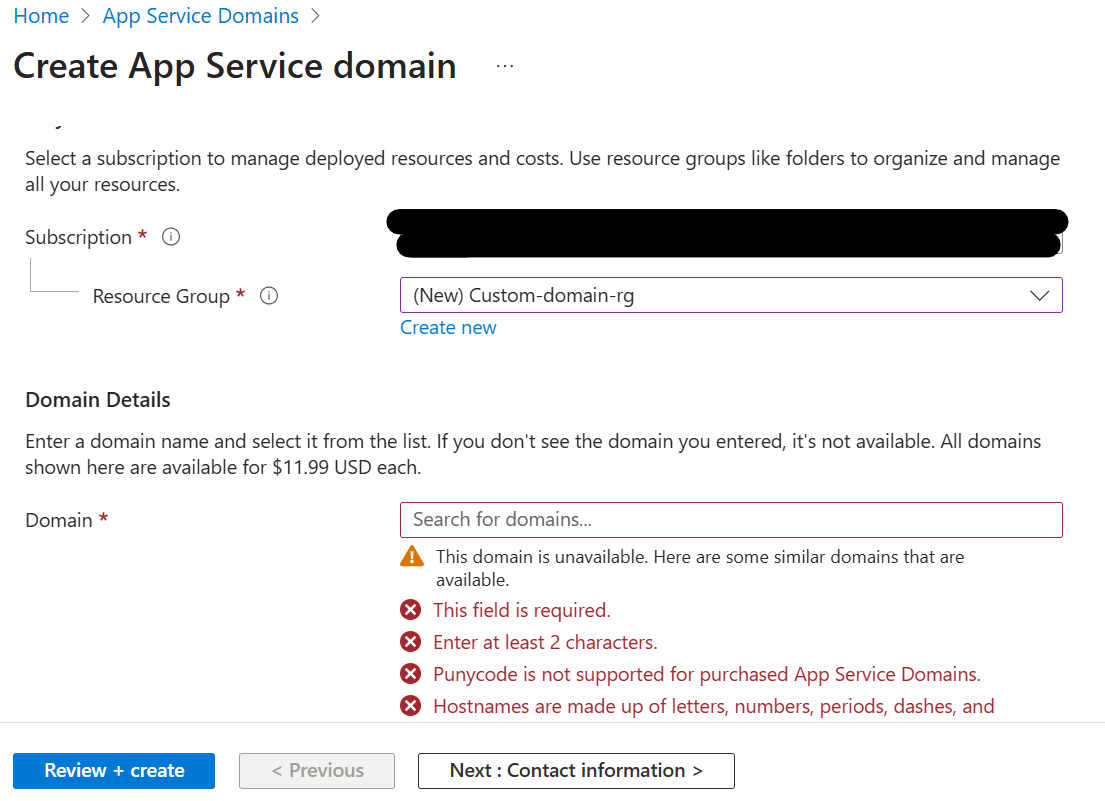Screen dimensions: 1105x801
Task: Click the chevron after App Service Domains breadcrumb
Action: click(315, 15)
